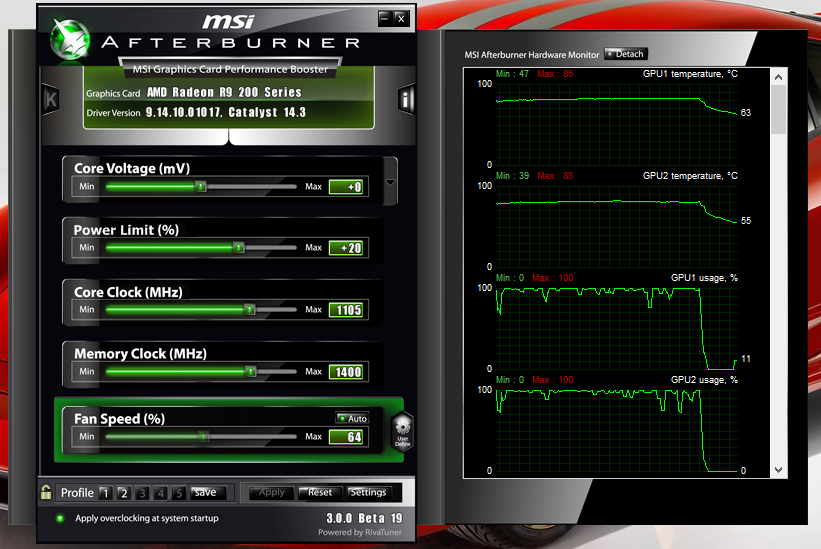
Task: Click the Reset button
Action: [x=319, y=492]
